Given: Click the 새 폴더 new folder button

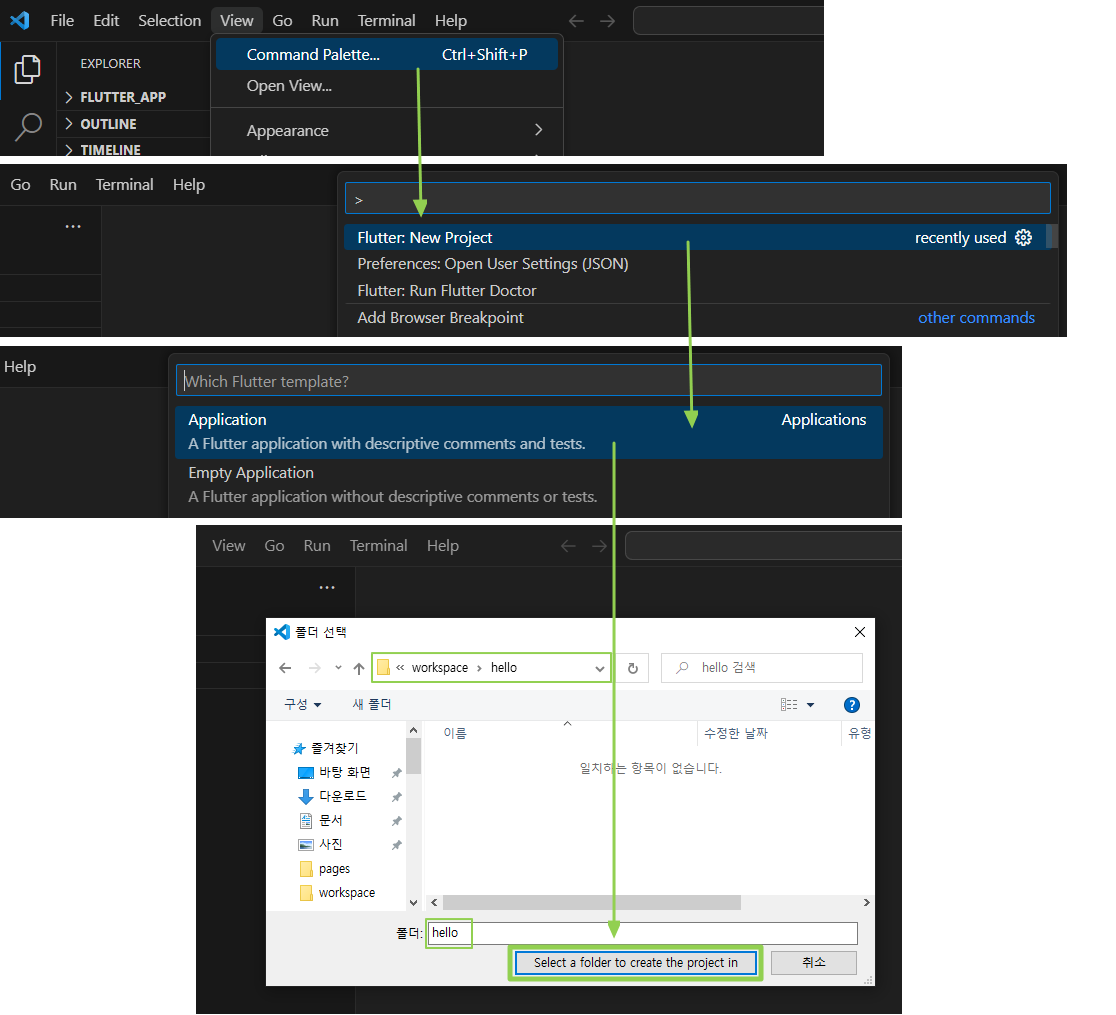Looking at the screenshot, I should pos(372,705).
